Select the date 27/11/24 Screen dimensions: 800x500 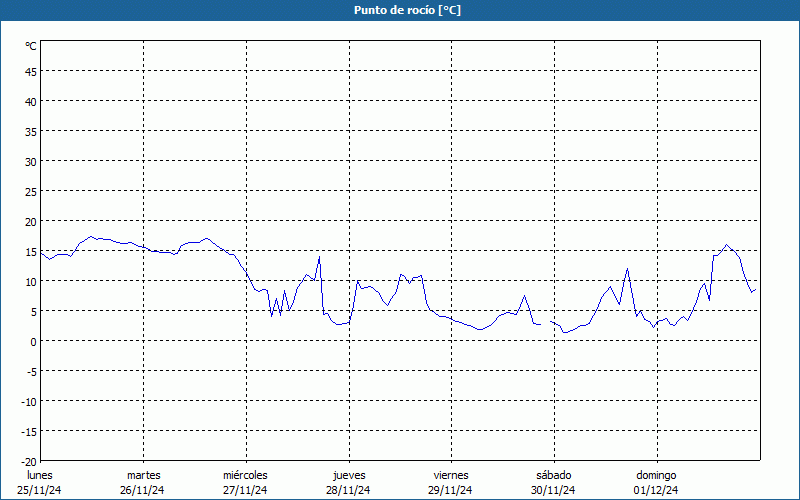coord(245,490)
